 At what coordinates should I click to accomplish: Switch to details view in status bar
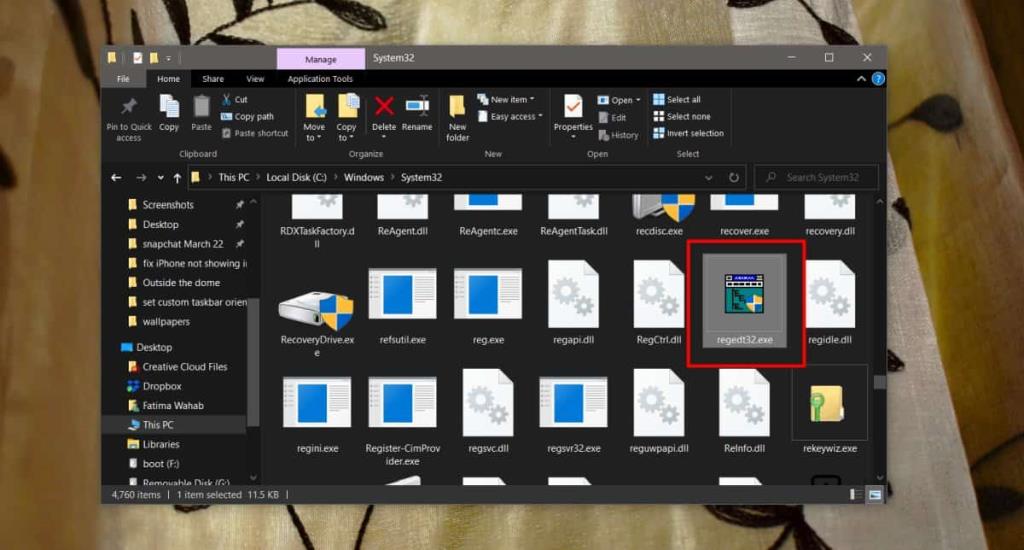[855, 494]
